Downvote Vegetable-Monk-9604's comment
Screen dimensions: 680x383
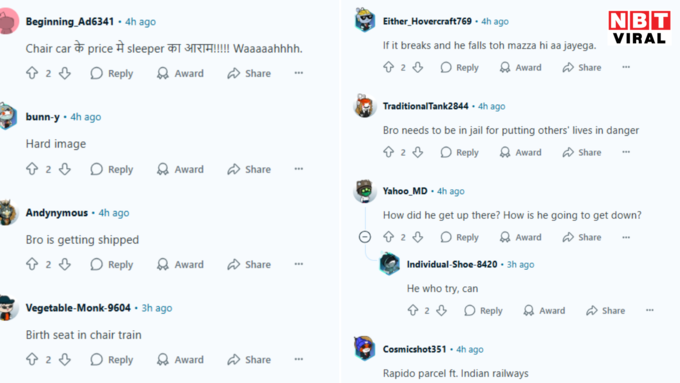[x=65, y=360]
